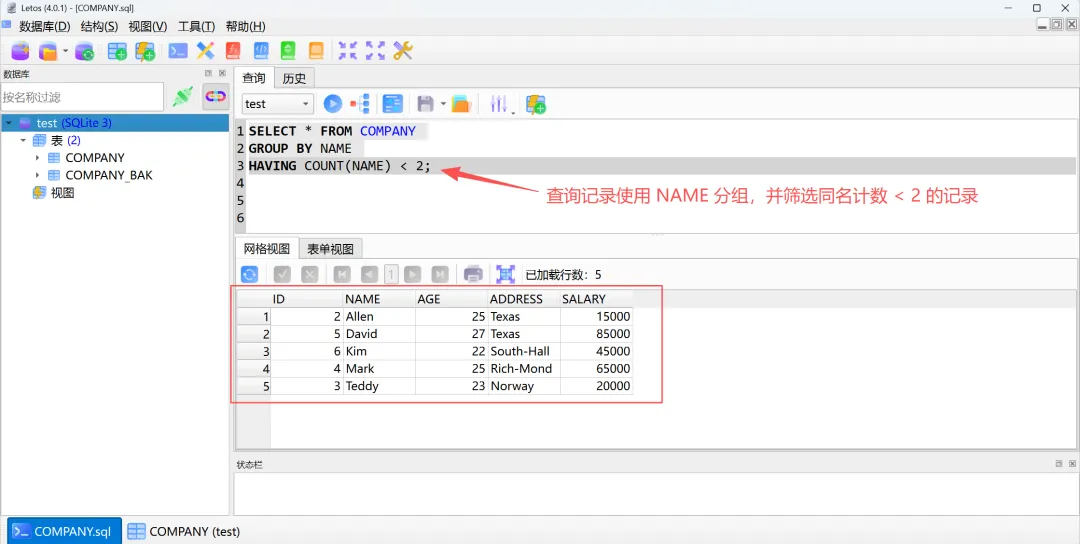Select the 视图 node in database tree

(x=63, y=193)
